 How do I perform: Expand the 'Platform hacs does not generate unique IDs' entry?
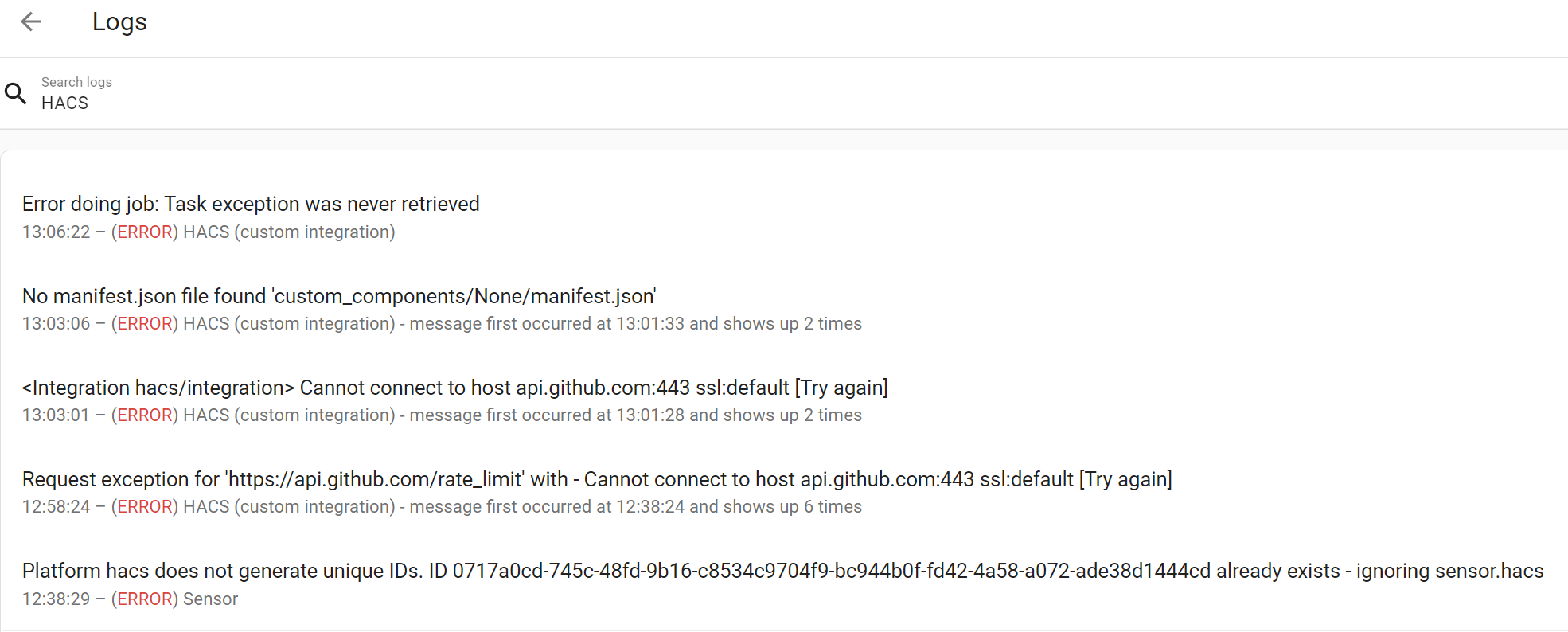[782, 570]
